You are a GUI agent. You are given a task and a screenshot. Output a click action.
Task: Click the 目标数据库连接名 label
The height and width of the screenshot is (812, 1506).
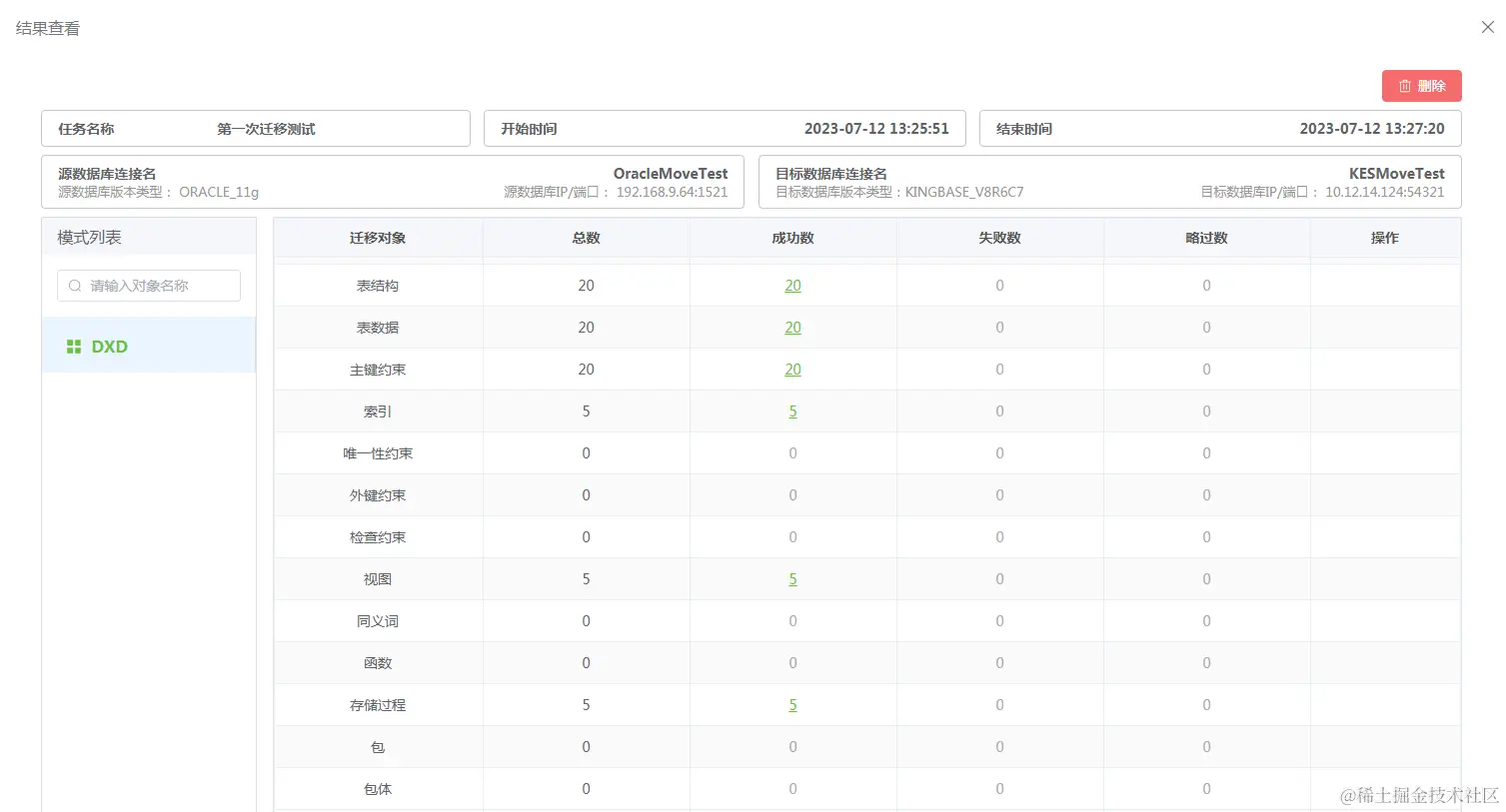[831, 174]
